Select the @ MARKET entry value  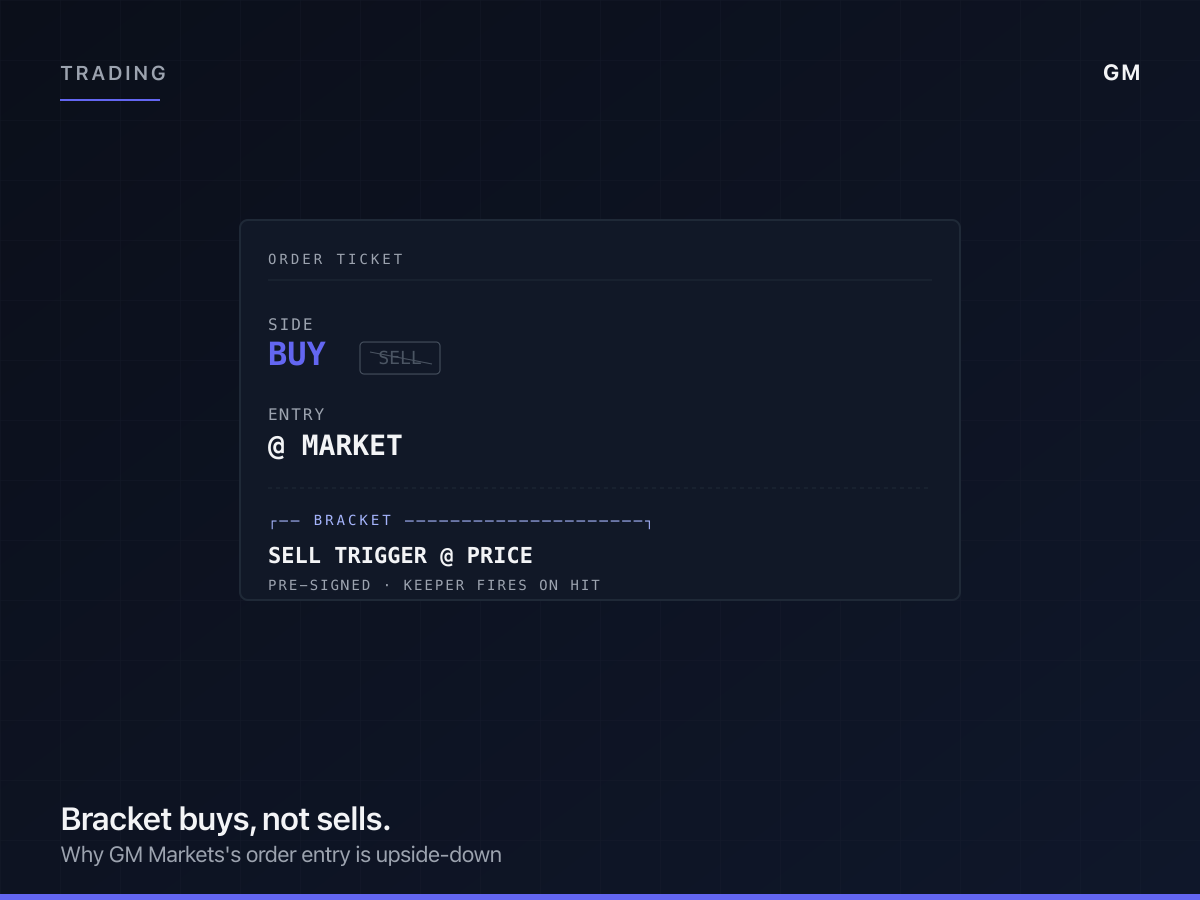point(335,446)
